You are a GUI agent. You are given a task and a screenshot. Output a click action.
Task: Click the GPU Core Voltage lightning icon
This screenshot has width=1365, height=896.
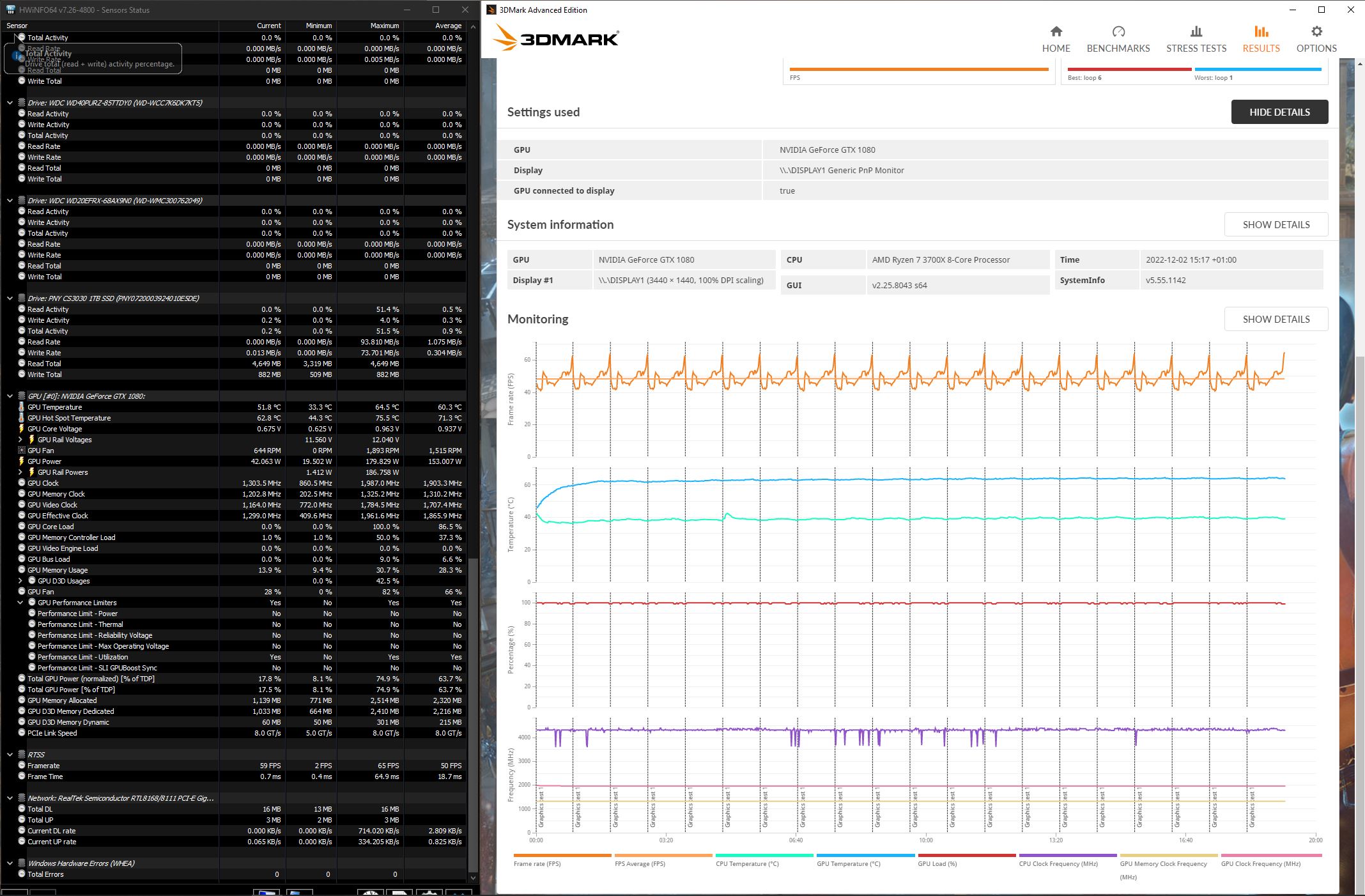pyautogui.click(x=22, y=429)
